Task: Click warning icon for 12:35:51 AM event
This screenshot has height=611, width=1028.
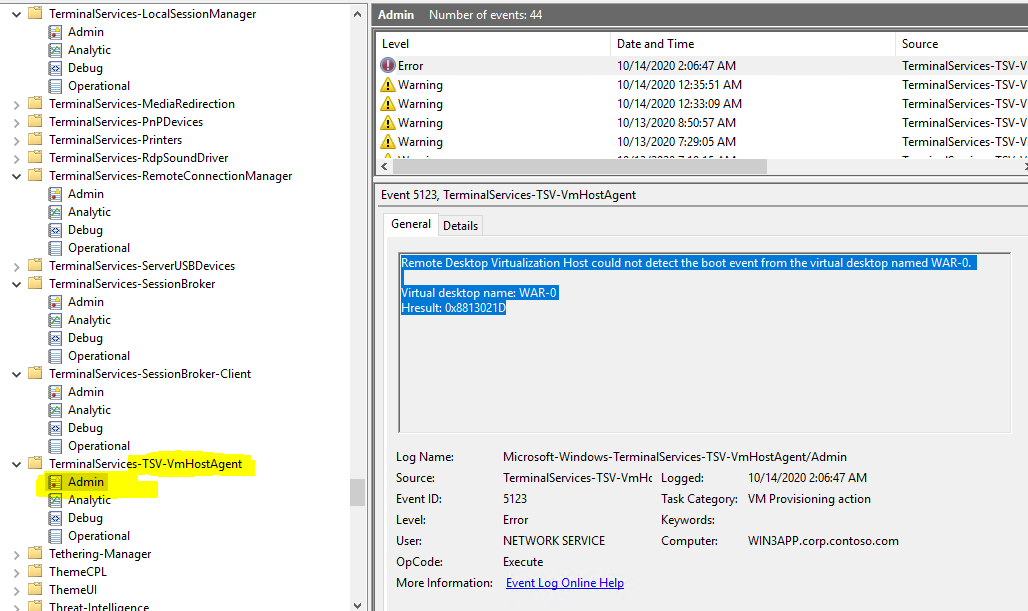Action: (x=388, y=85)
